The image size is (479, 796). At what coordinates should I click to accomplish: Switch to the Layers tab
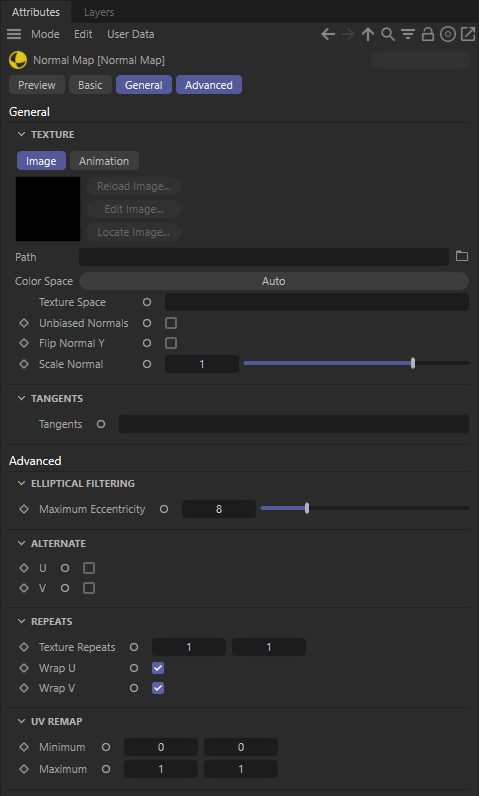coord(99,12)
